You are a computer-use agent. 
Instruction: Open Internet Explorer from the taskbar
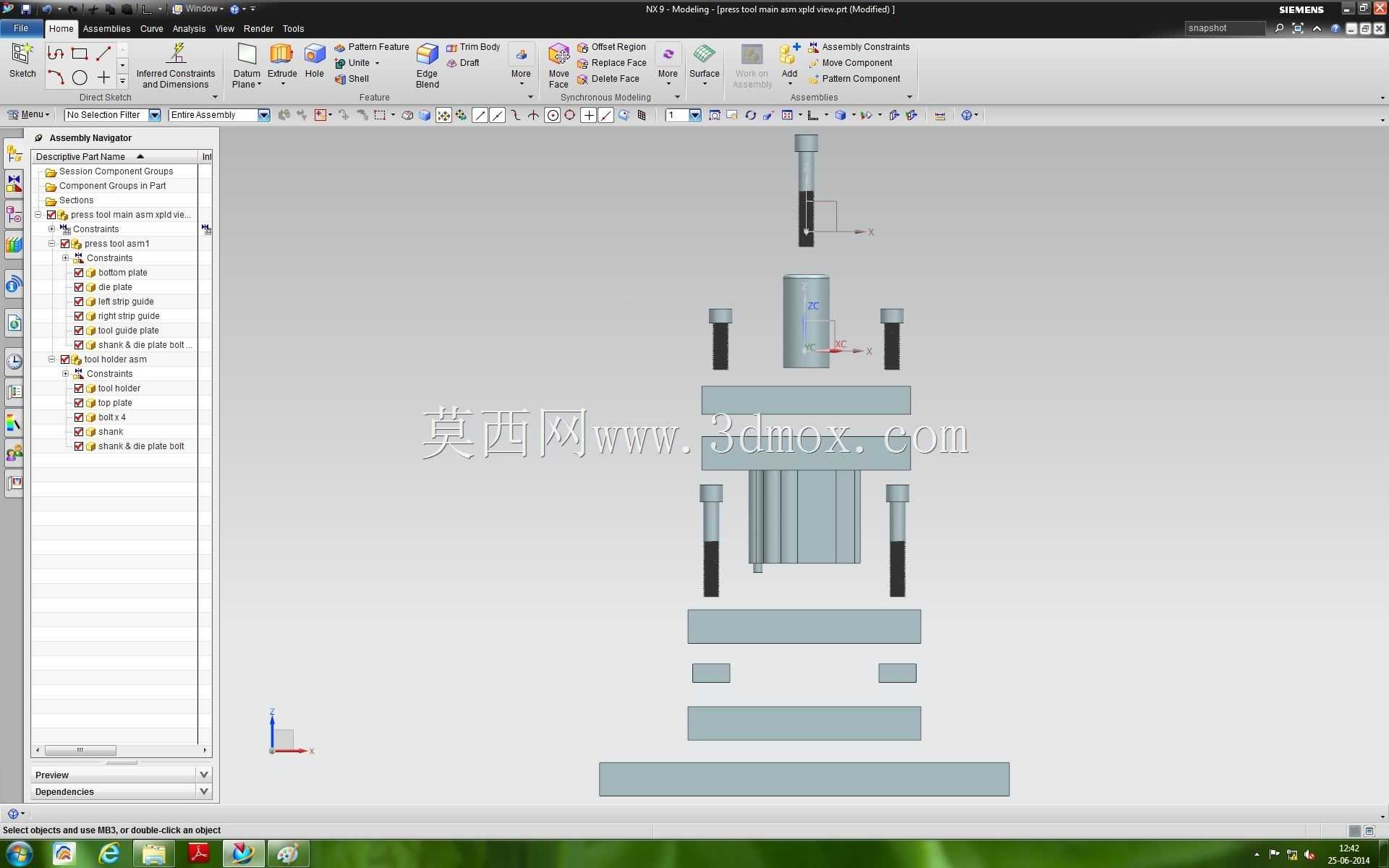click(109, 854)
